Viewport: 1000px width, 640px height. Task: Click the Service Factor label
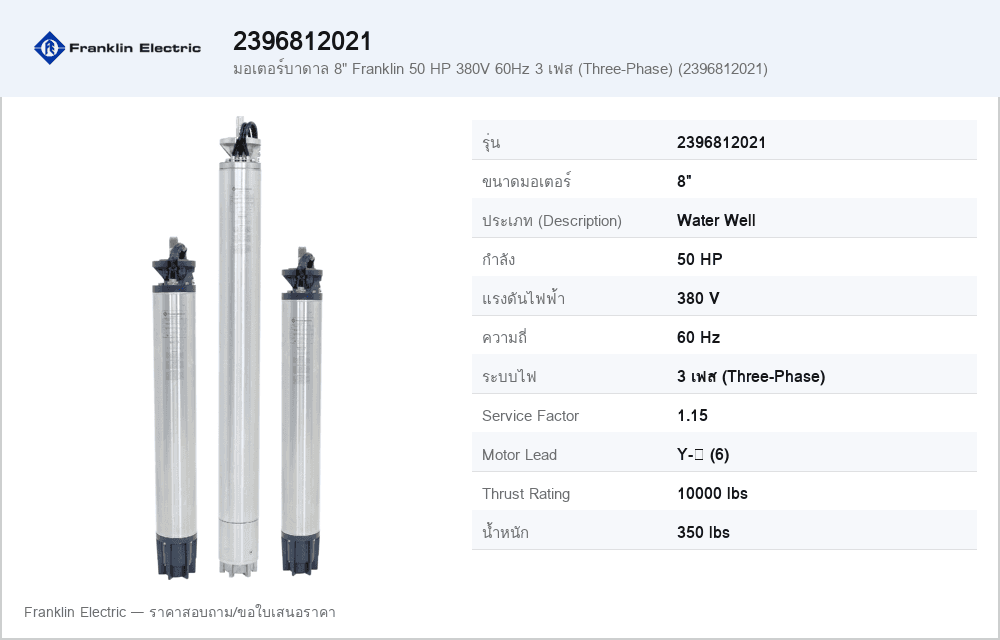tap(530, 416)
